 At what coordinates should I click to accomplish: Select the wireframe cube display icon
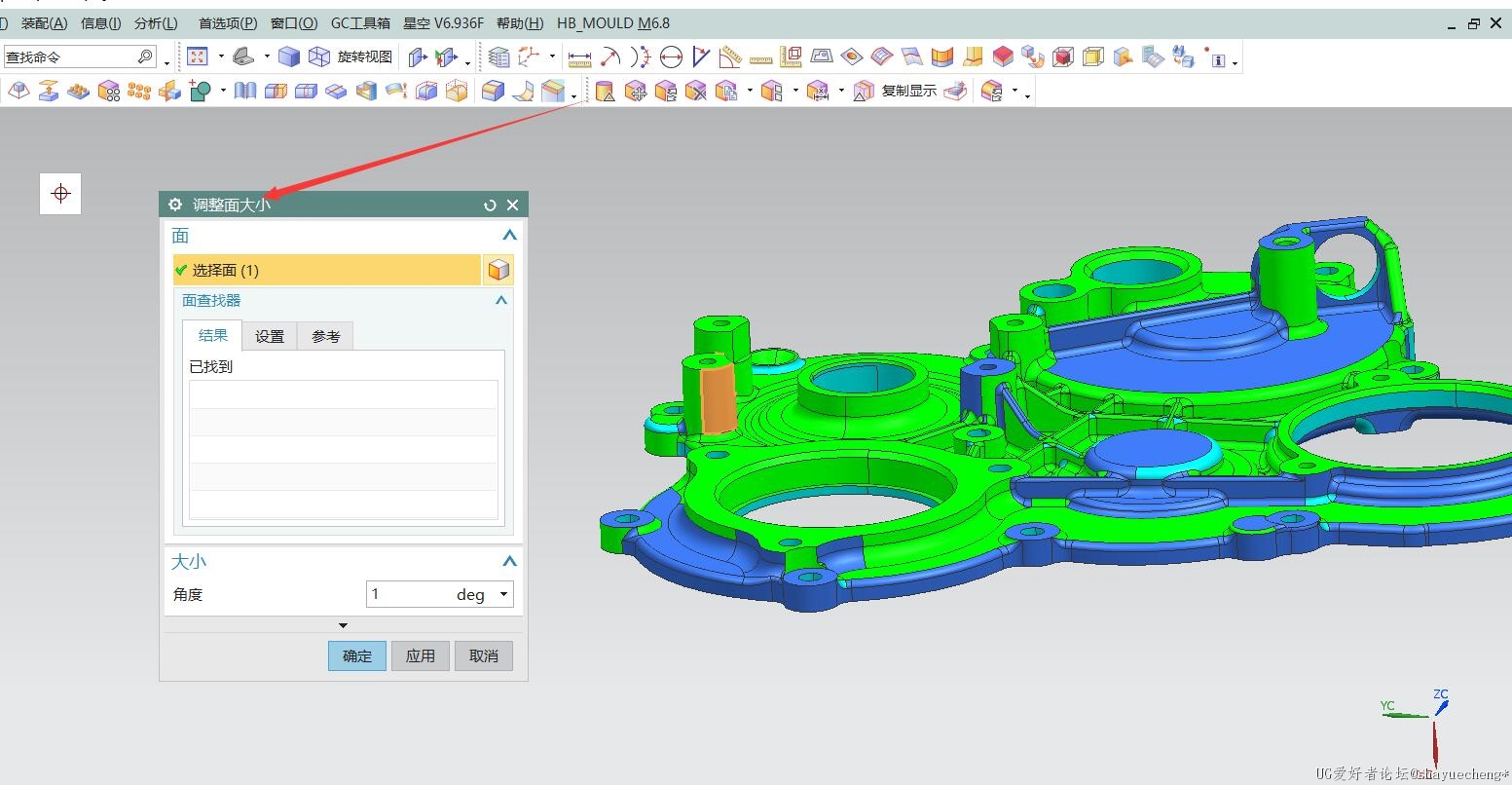[x=318, y=56]
